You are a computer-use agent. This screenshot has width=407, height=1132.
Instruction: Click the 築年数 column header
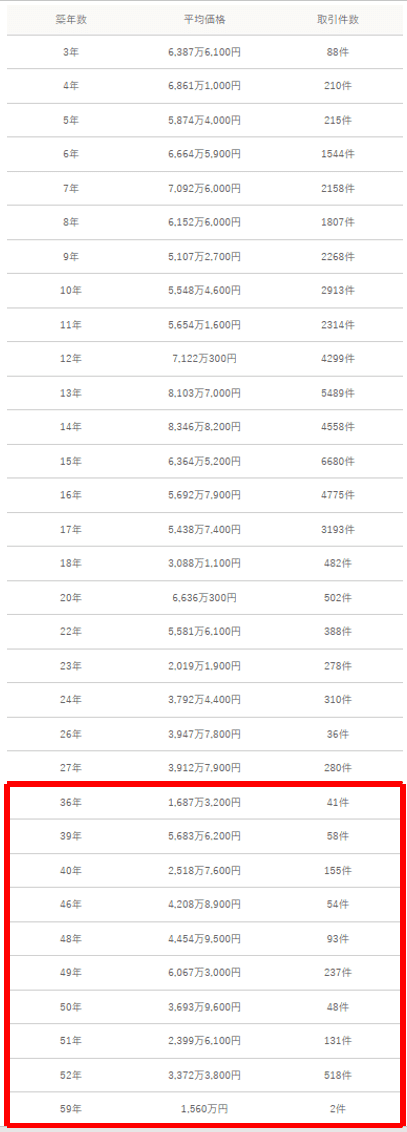pos(71,19)
